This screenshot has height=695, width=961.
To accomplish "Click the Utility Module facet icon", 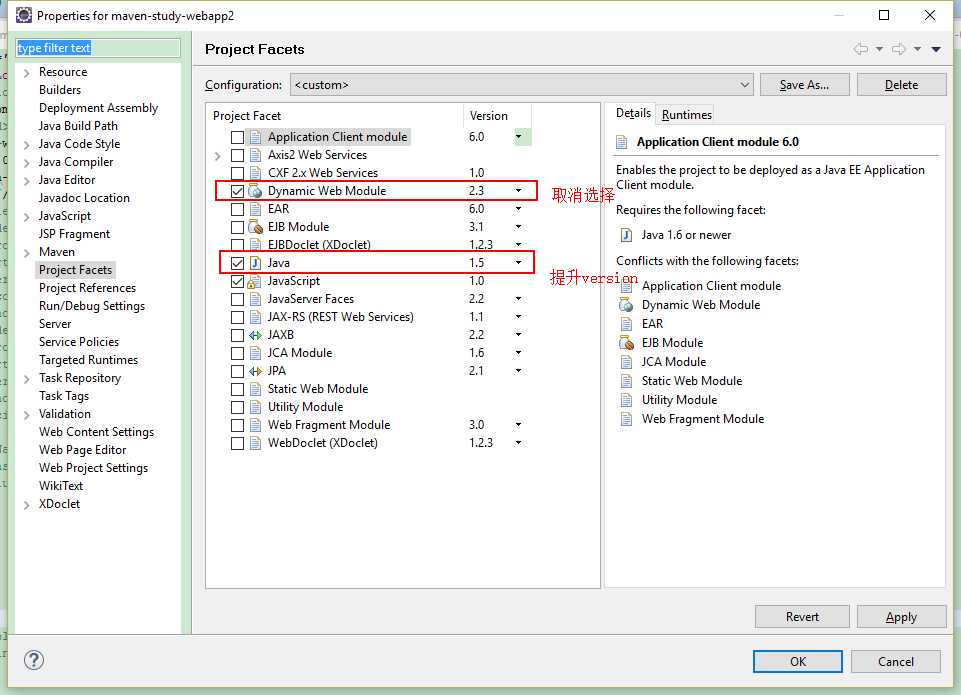I will (x=255, y=408).
